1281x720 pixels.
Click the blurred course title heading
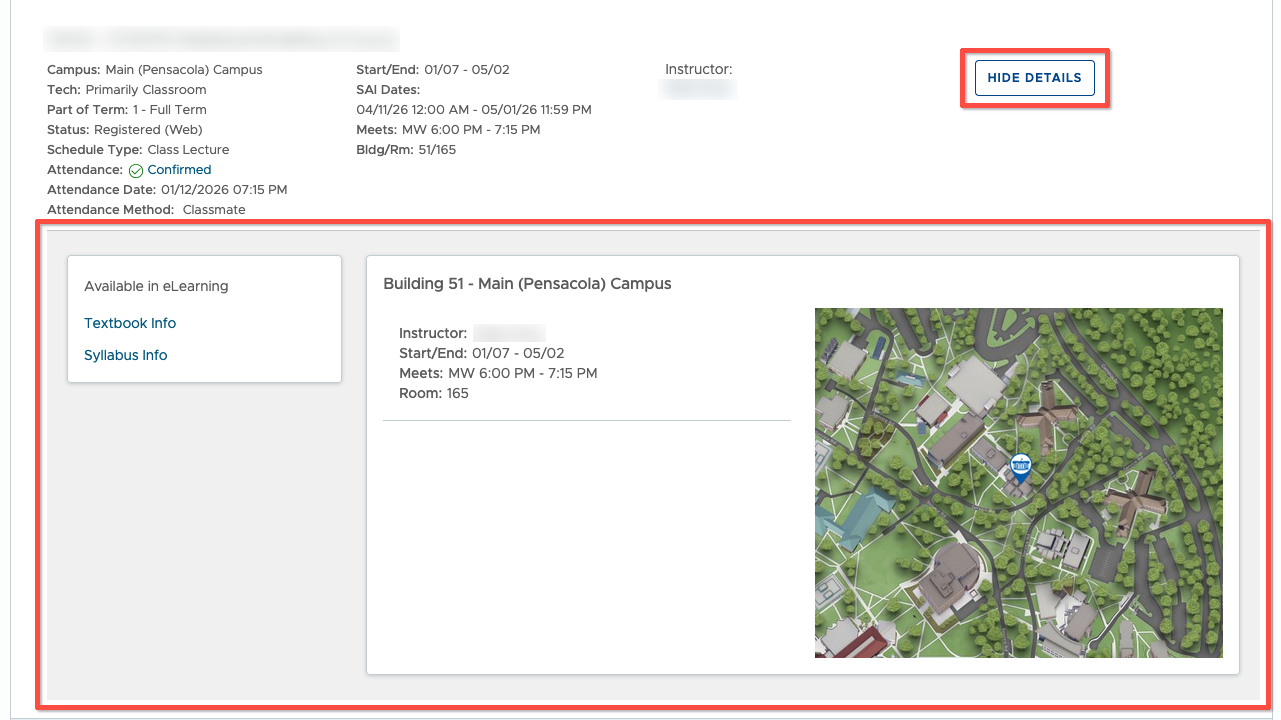click(221, 39)
